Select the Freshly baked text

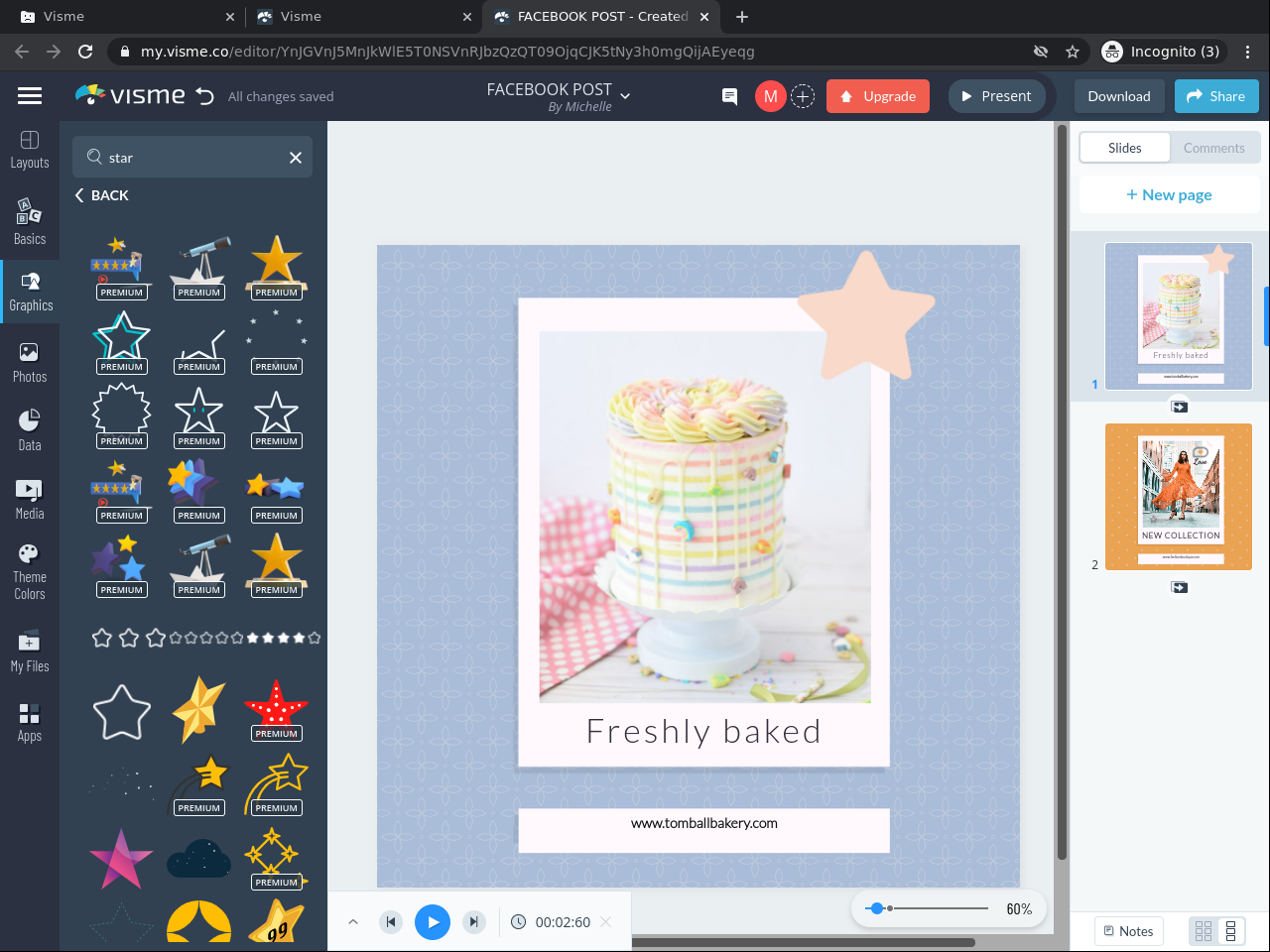[x=703, y=732]
